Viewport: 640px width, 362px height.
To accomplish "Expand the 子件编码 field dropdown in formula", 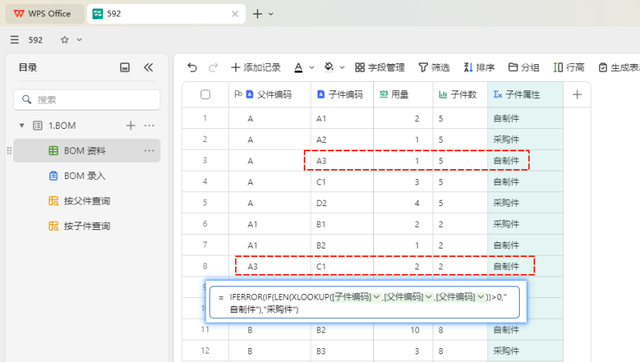I will pyautogui.click(x=376, y=297).
